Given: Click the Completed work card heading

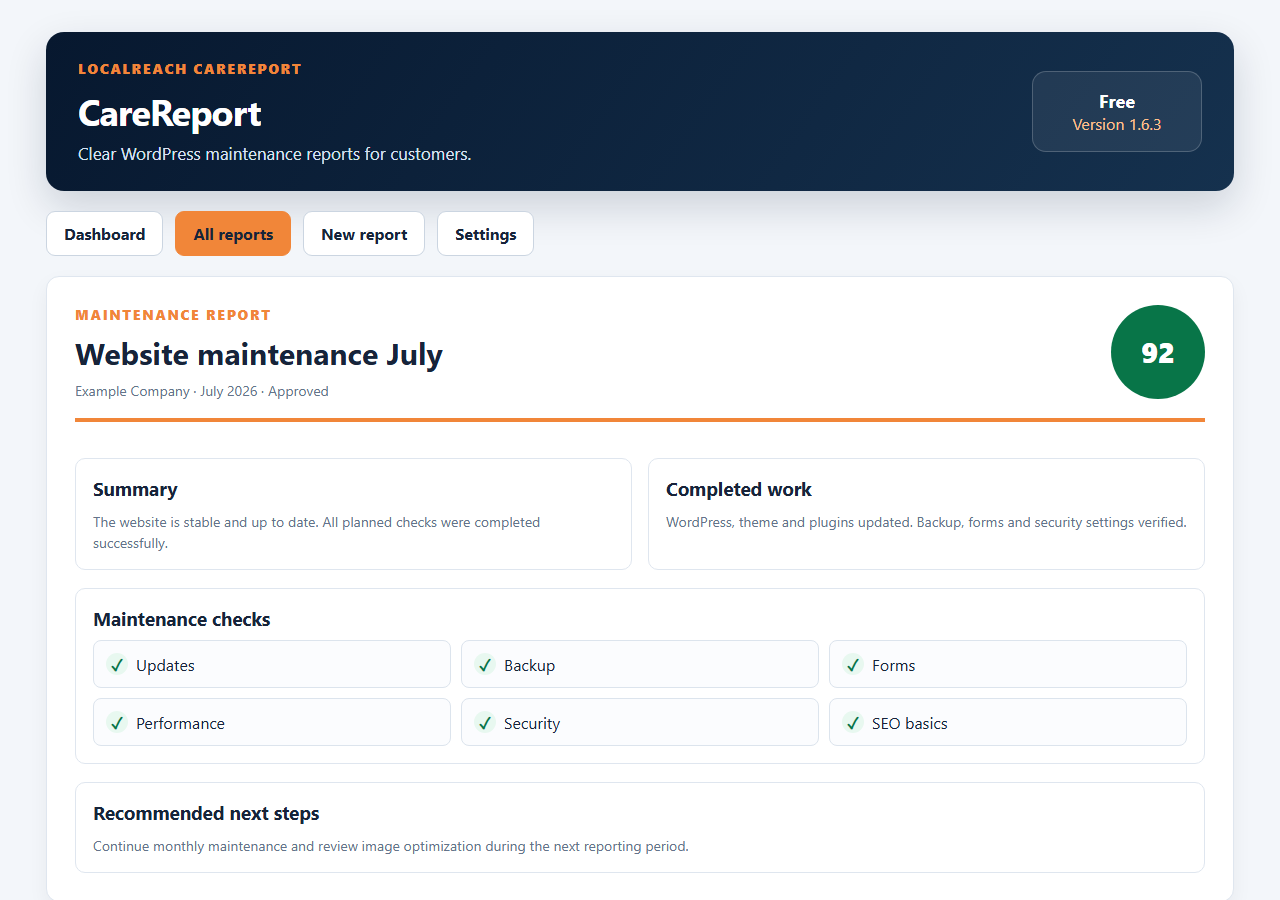Looking at the screenshot, I should pos(739,489).
